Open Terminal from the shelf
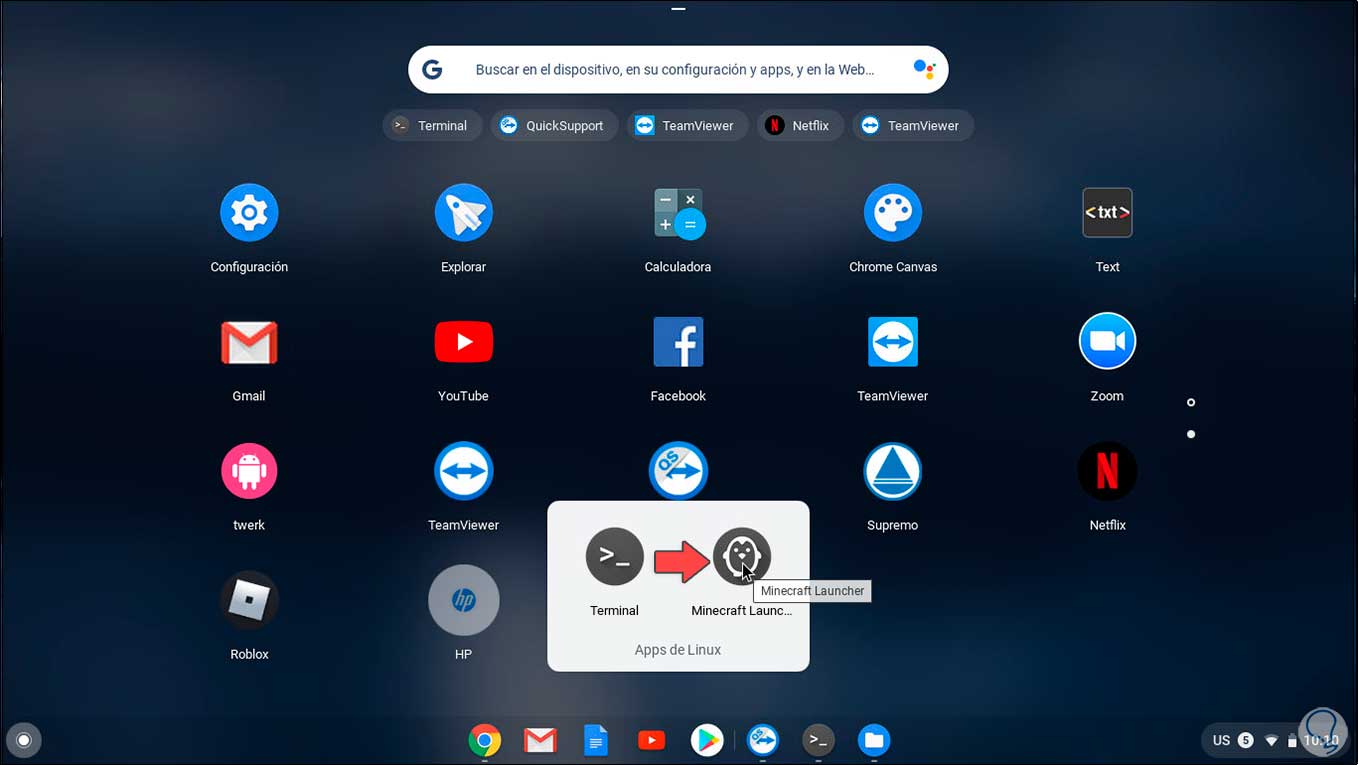 (x=818, y=740)
